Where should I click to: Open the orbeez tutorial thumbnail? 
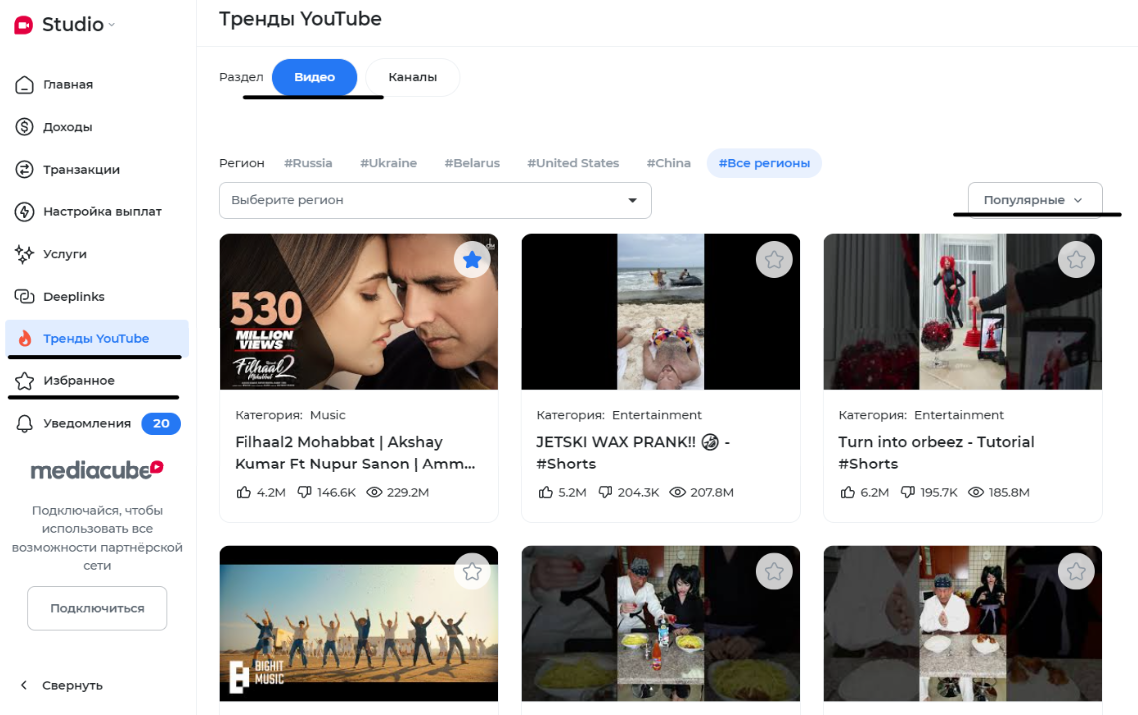[962, 311]
